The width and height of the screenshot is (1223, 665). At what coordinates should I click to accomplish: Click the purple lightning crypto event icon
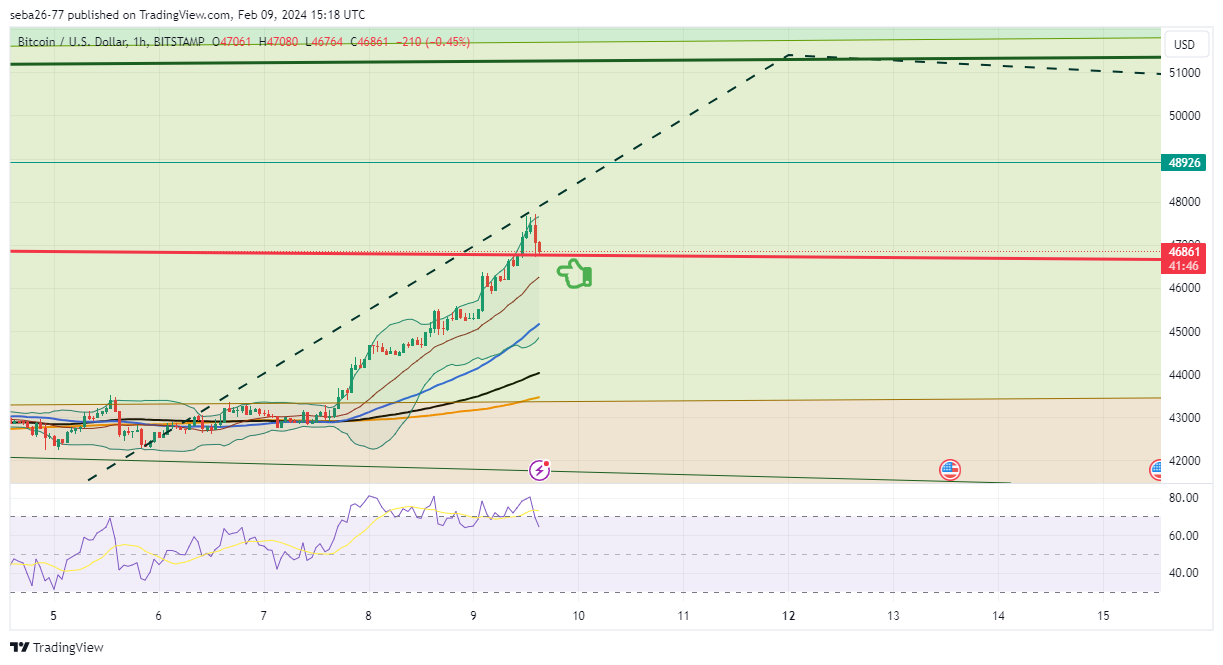[x=538, y=469]
